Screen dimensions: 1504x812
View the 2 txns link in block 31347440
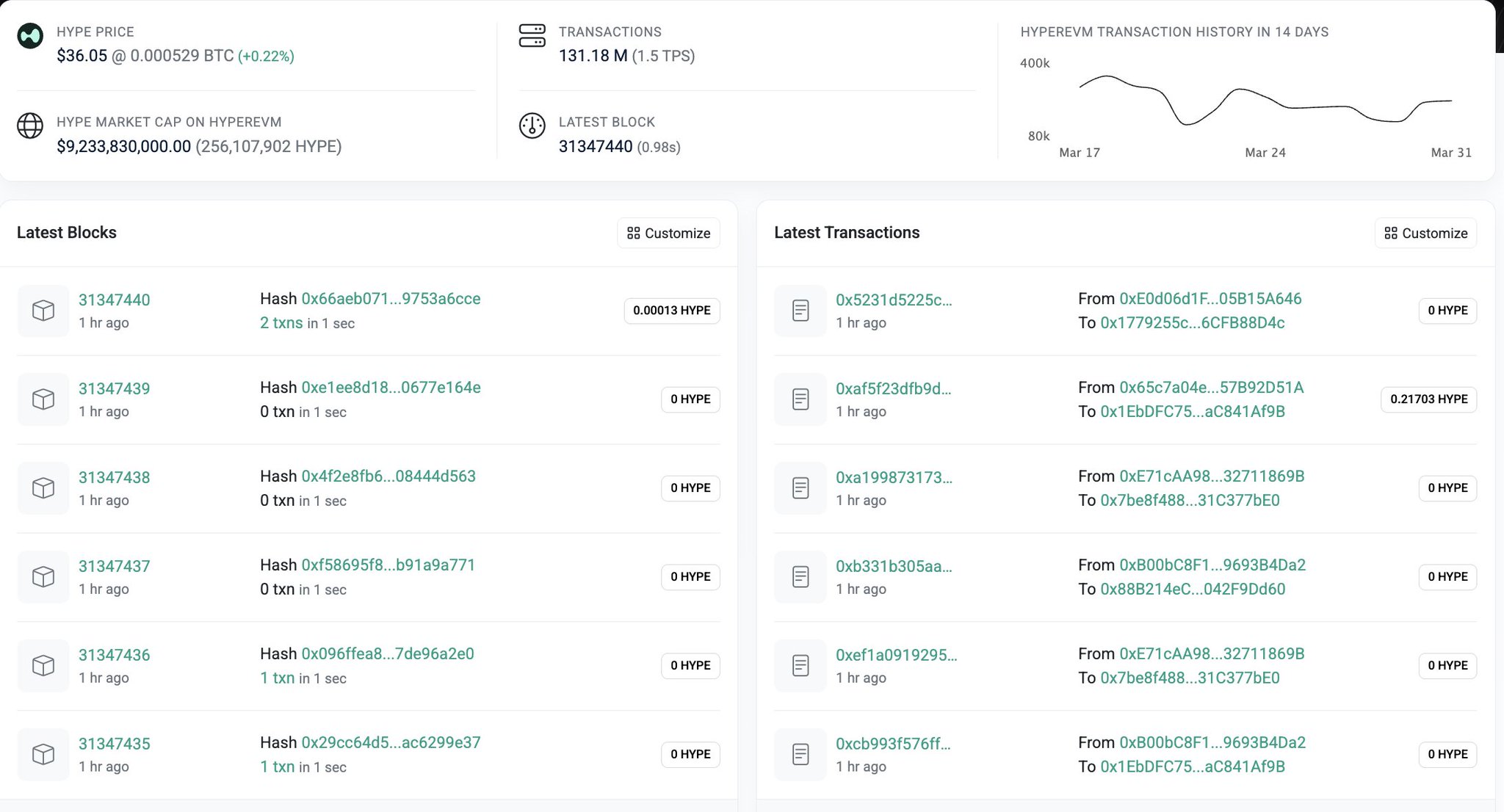(x=281, y=323)
